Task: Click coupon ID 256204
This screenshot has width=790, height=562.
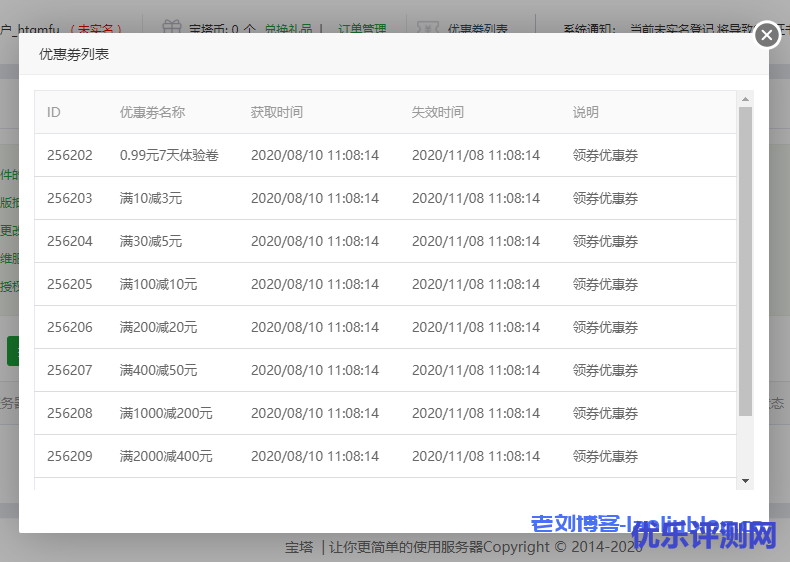Action: pyautogui.click(x=70, y=241)
